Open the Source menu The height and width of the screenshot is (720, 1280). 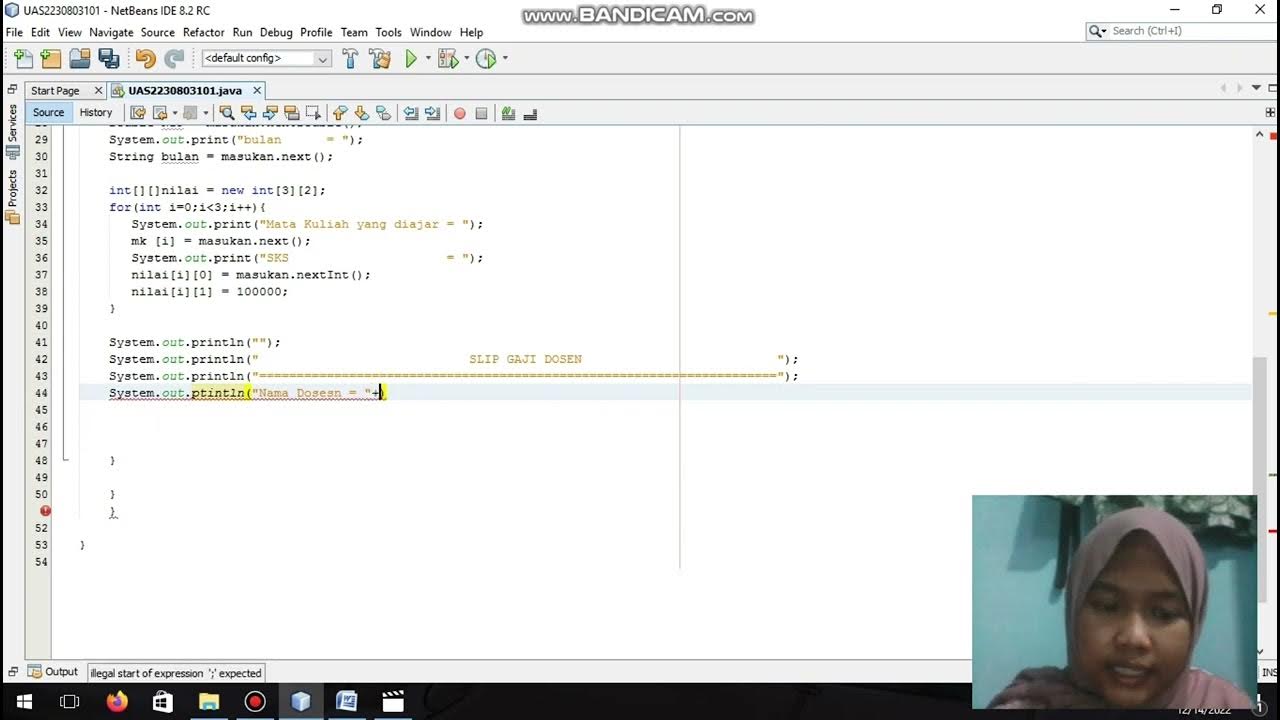coord(157,32)
